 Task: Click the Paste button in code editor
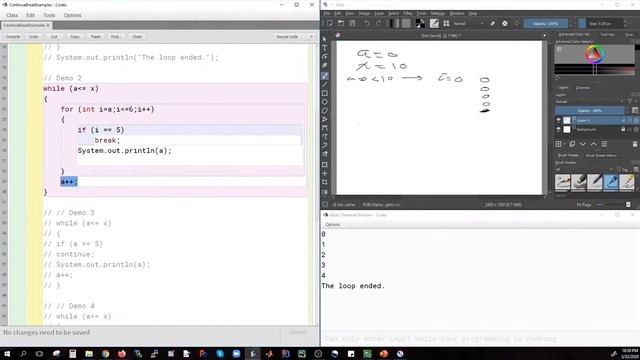pos(96,36)
